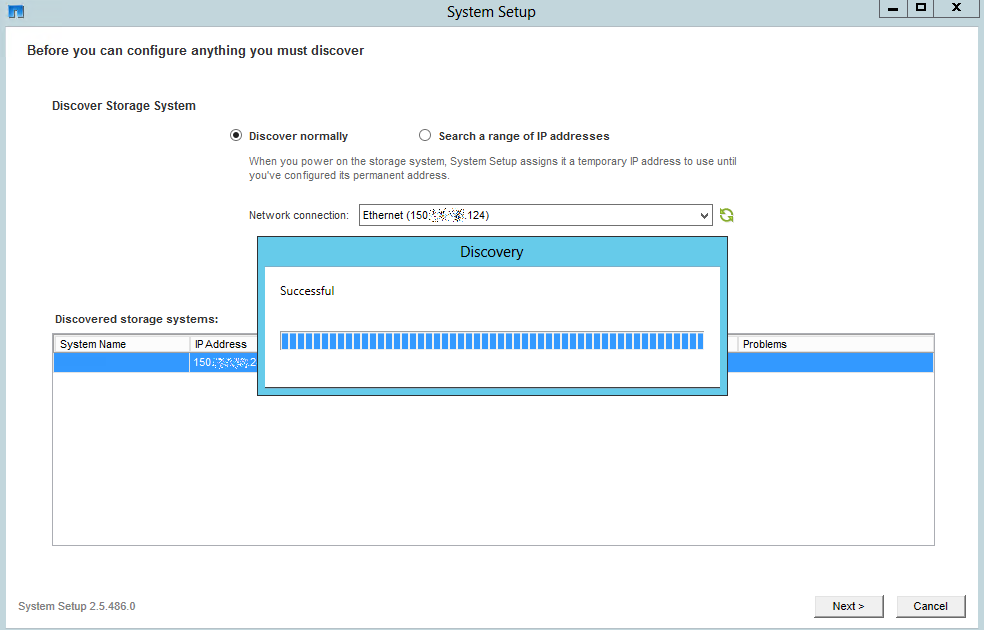Minimize the System Setup window
The height and width of the screenshot is (630, 984).
891,9
